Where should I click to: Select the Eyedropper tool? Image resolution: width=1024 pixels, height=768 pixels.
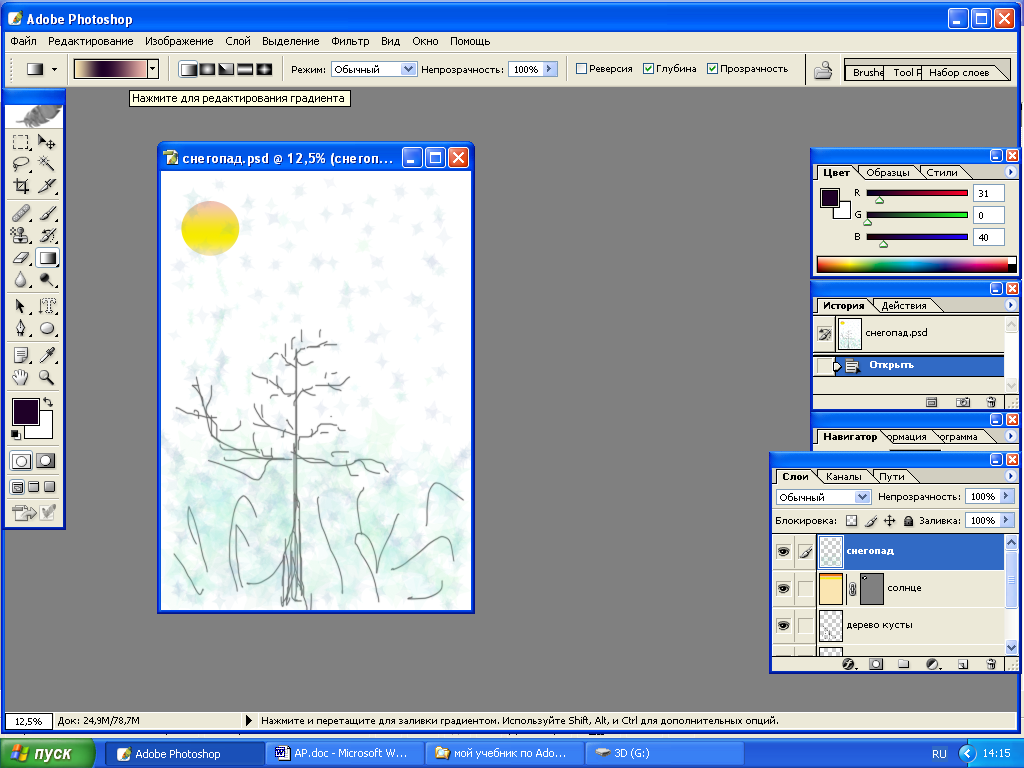click(46, 355)
